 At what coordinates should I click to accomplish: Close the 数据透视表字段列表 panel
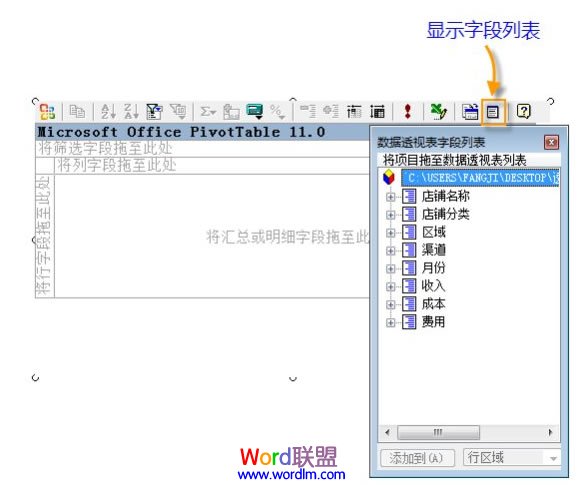point(551,142)
